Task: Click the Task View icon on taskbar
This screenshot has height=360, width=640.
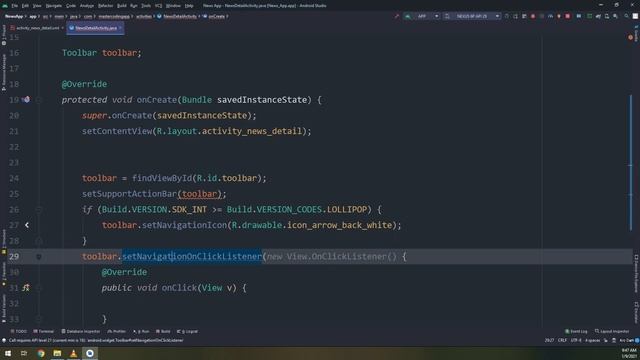Action: (24, 353)
